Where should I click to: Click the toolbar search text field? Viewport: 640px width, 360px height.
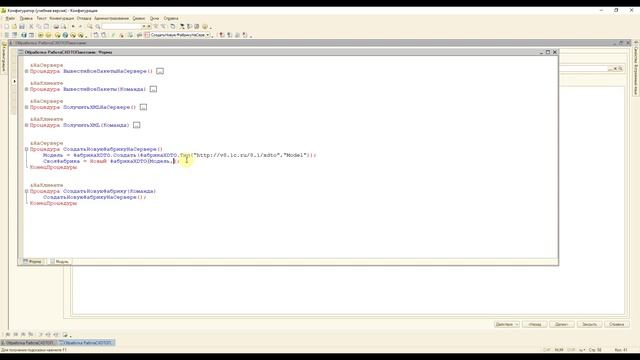click(x=122, y=27)
